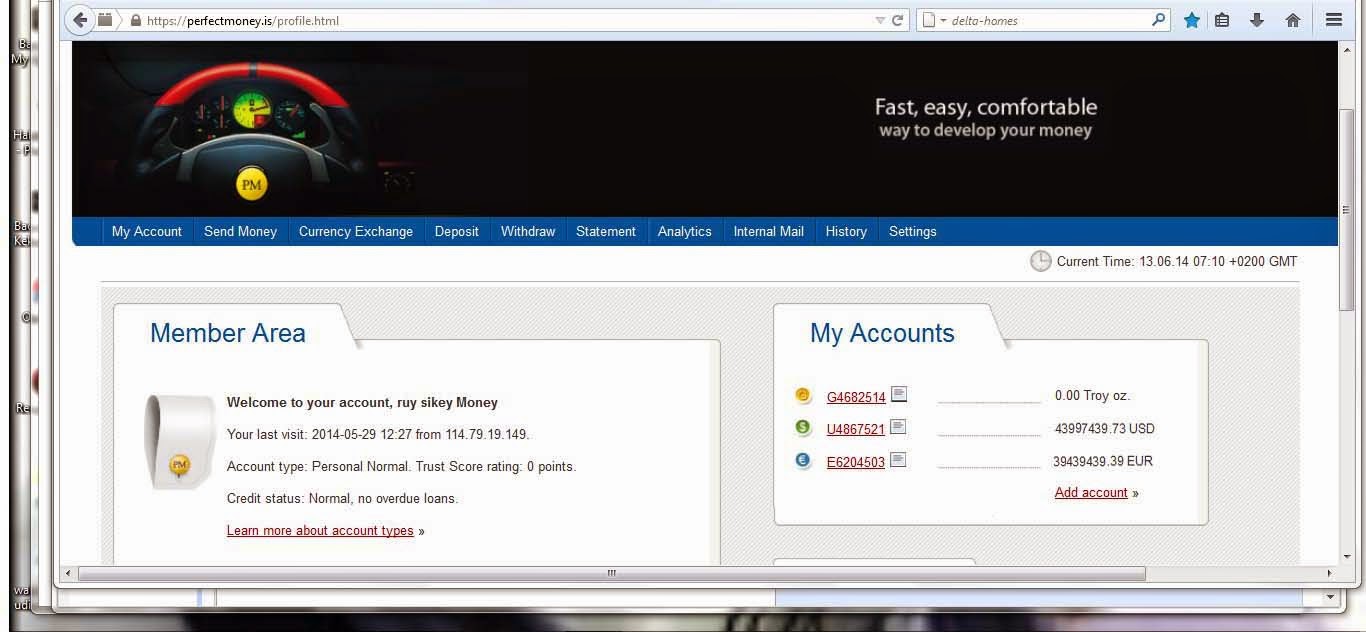Image resolution: width=1366 pixels, height=632 pixels.
Task: Open Deposit menu item
Action: pyautogui.click(x=457, y=231)
